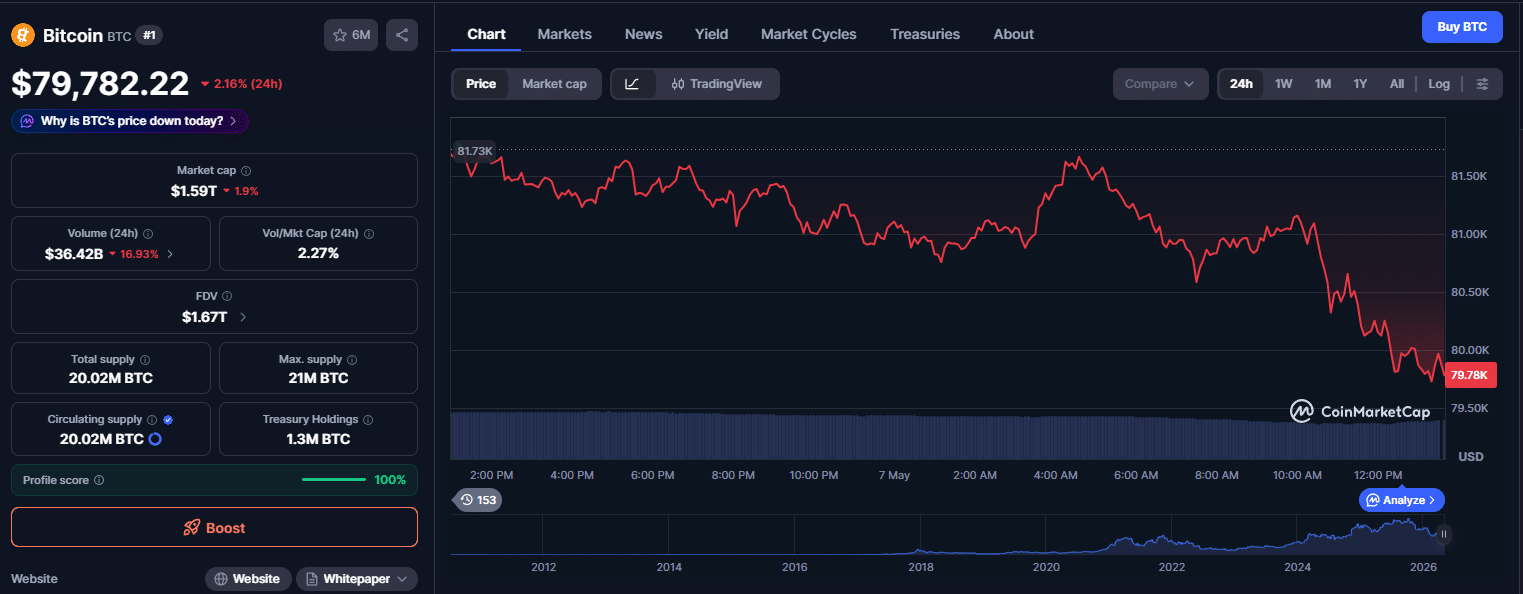Click the timeline pause handle icon

1443,535
